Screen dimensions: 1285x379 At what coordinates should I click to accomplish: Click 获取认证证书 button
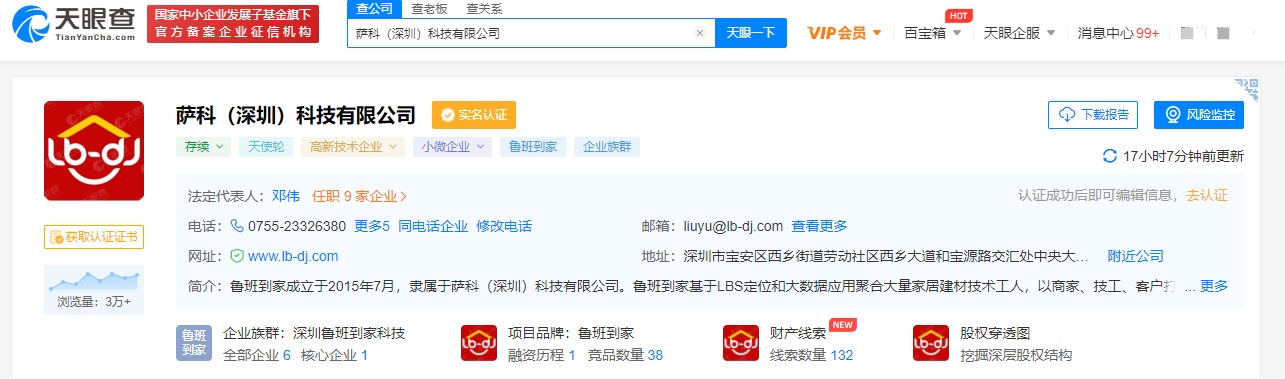(x=94, y=237)
